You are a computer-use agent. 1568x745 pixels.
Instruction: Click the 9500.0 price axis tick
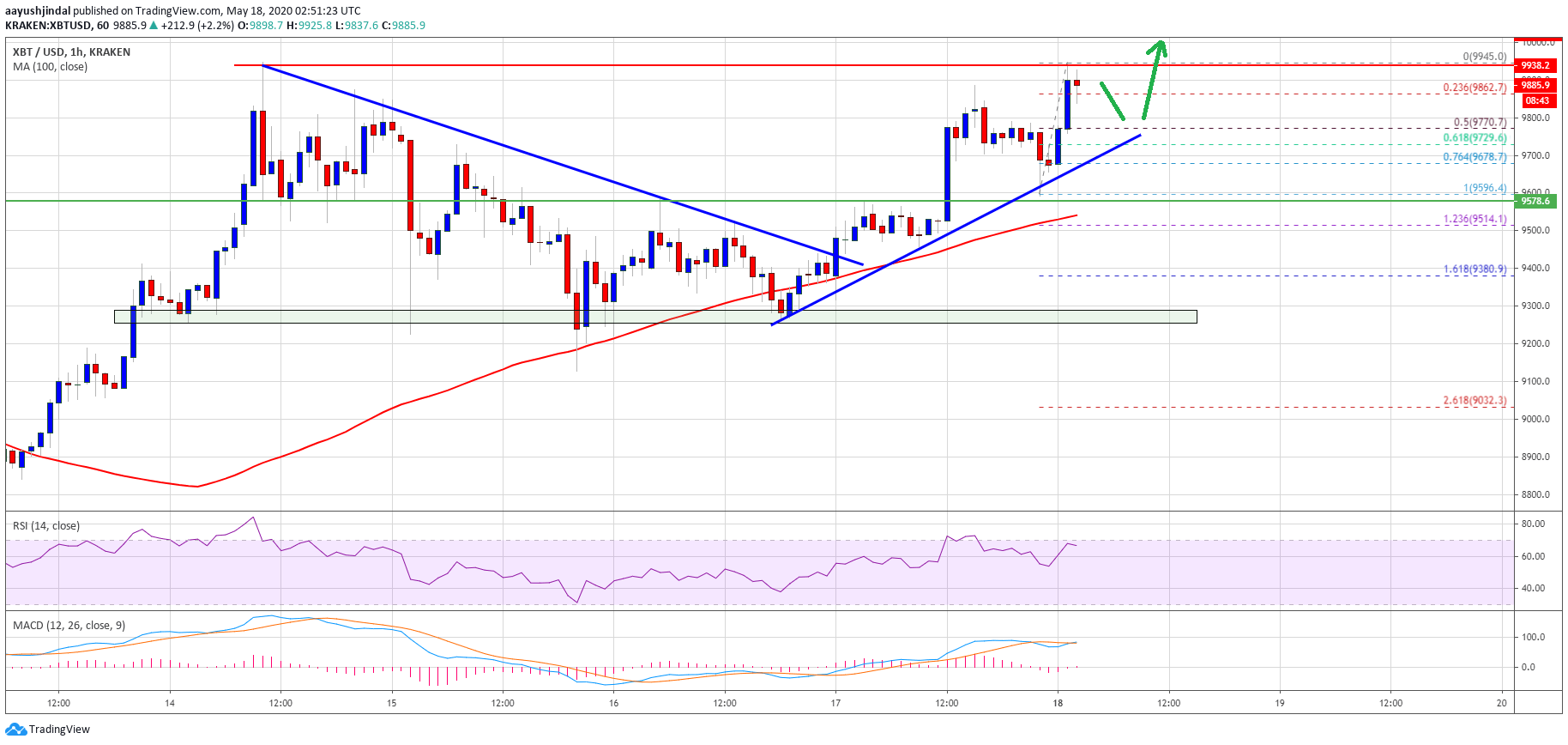pyautogui.click(x=1535, y=231)
